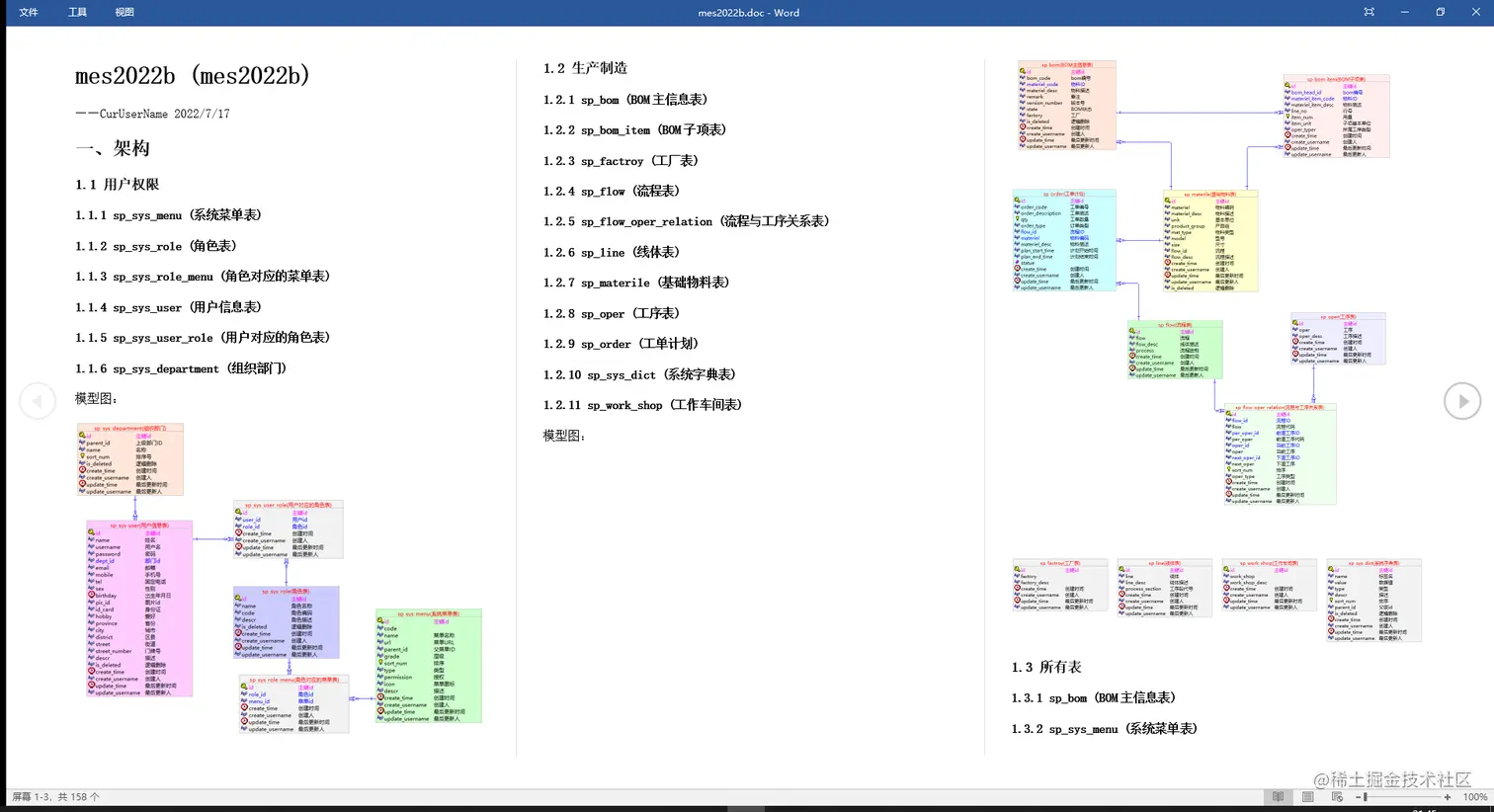
Task: Click the CurUserName 2022/7/17 subtitle
Action: 152,114
